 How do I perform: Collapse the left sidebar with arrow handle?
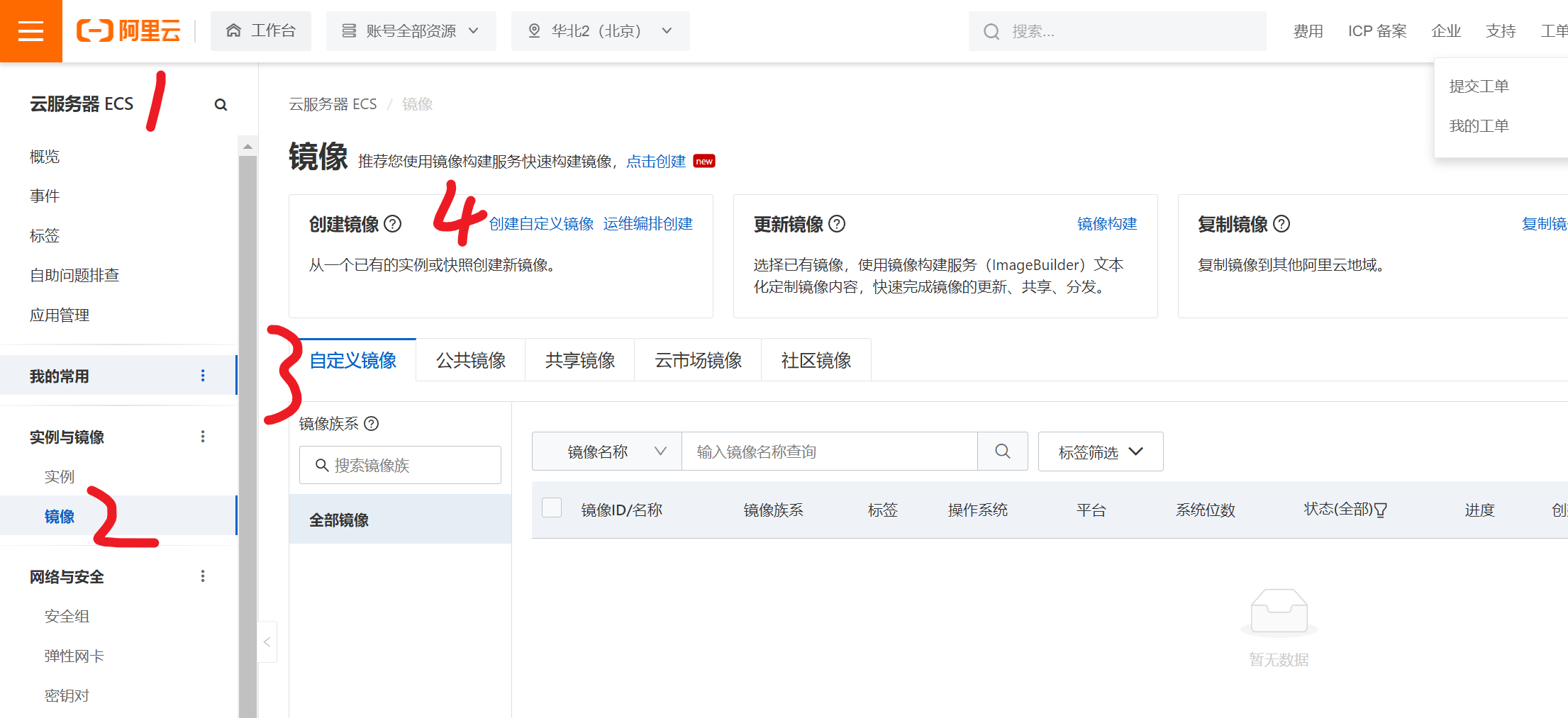(267, 642)
